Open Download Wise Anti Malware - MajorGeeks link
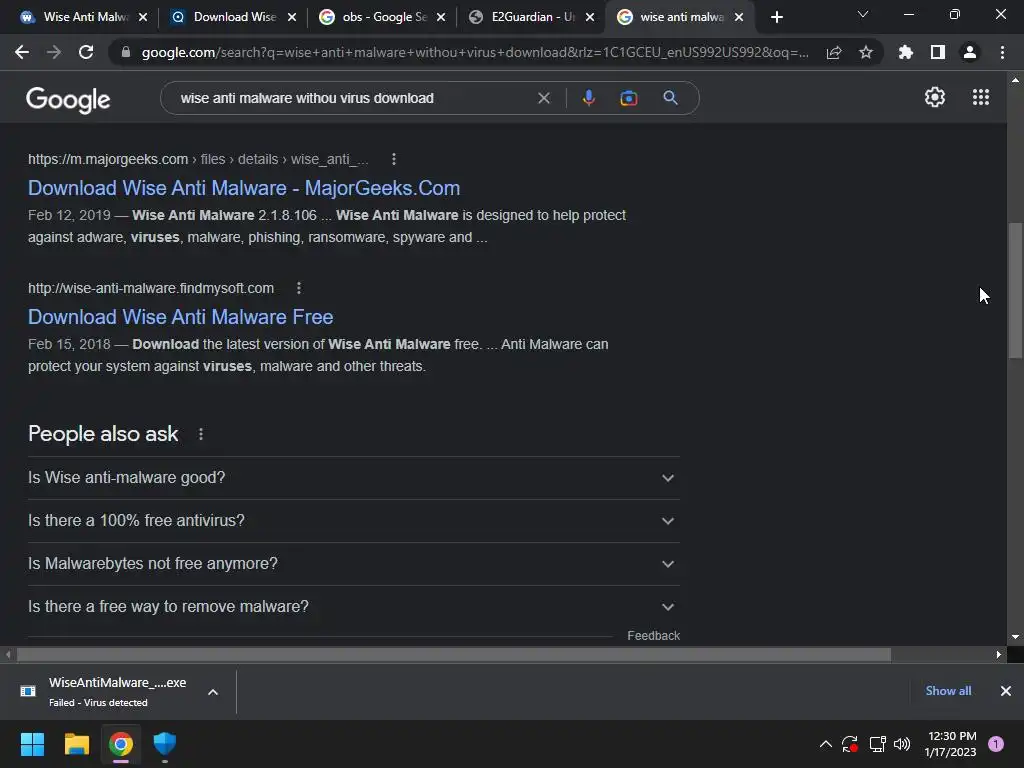Screen dimensions: 1024x768 tap(244, 188)
